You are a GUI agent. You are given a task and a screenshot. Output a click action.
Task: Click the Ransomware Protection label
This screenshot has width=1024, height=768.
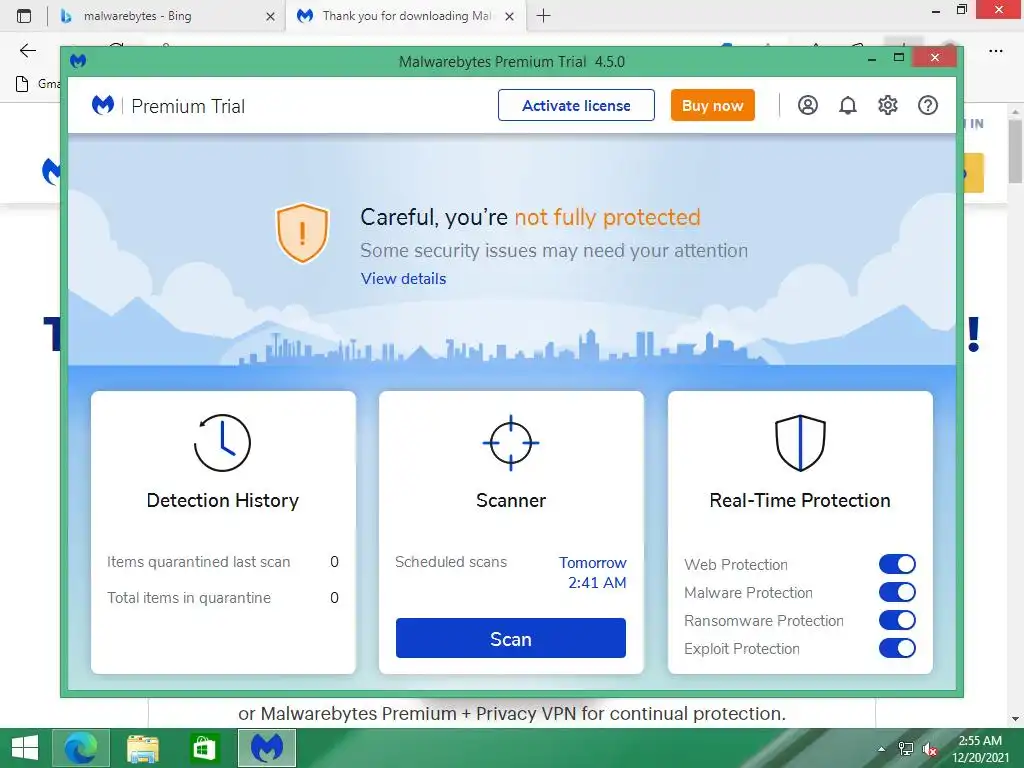[x=763, y=620]
